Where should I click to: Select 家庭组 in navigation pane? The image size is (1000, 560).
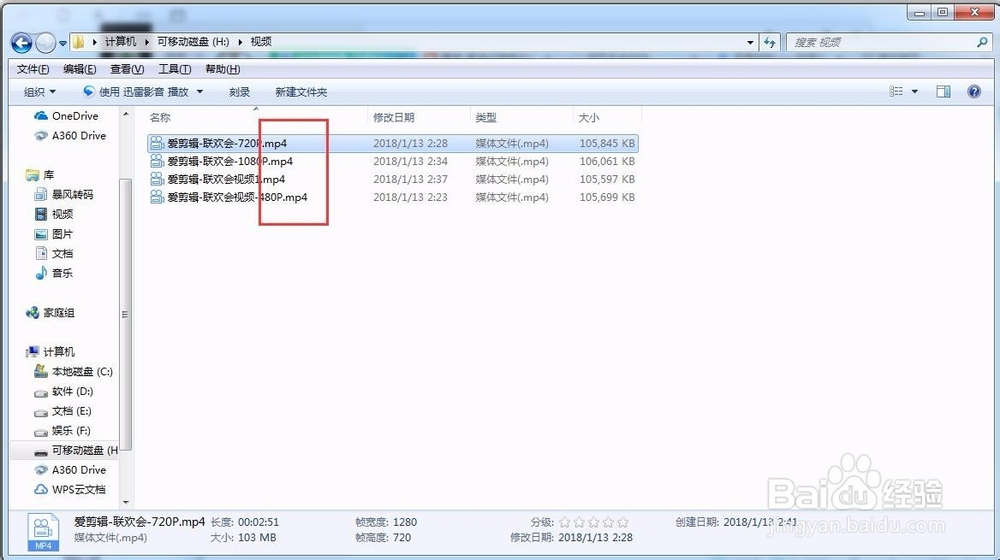(50, 313)
